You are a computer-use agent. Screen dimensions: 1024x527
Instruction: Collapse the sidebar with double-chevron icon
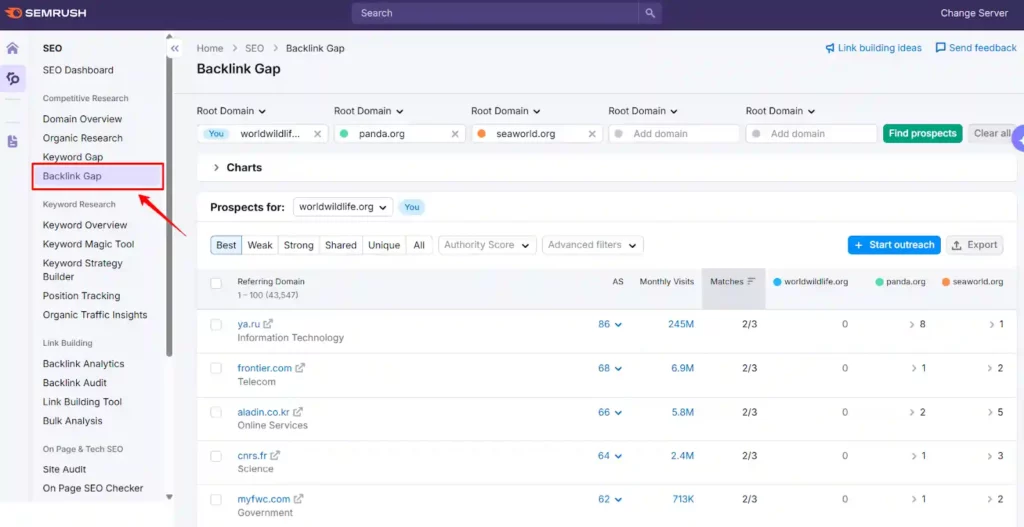coord(175,48)
